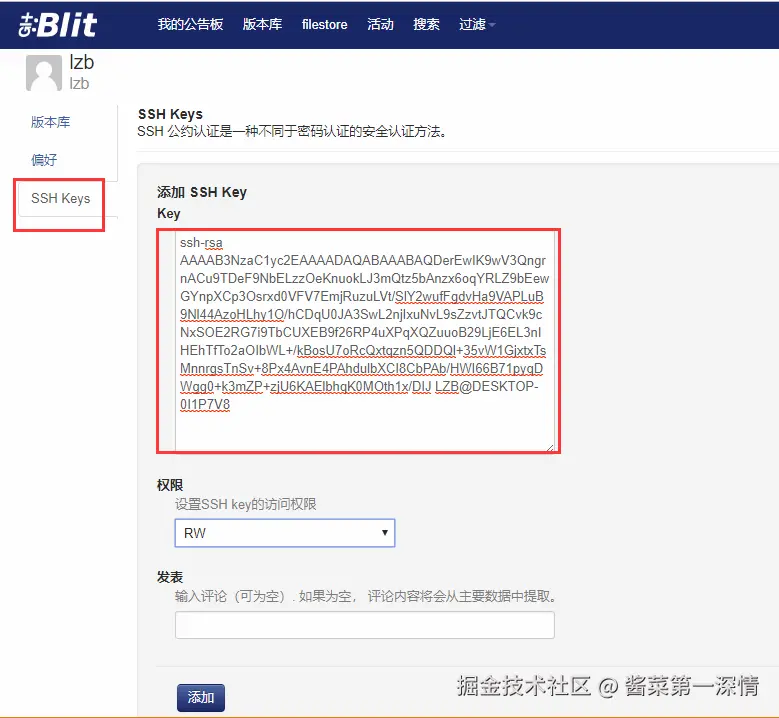Click the lzb username under avatar
Screen dimensions: 779x718
point(79,83)
